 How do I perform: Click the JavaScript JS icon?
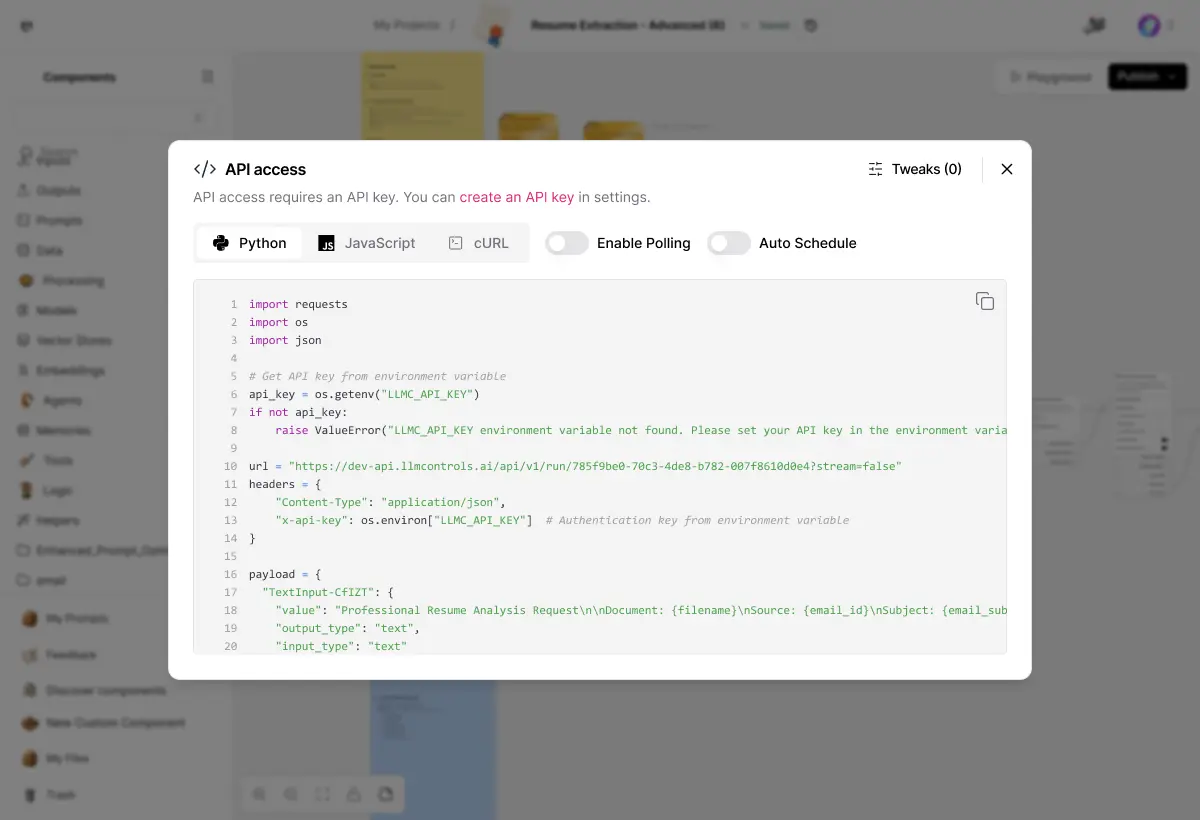(x=326, y=243)
